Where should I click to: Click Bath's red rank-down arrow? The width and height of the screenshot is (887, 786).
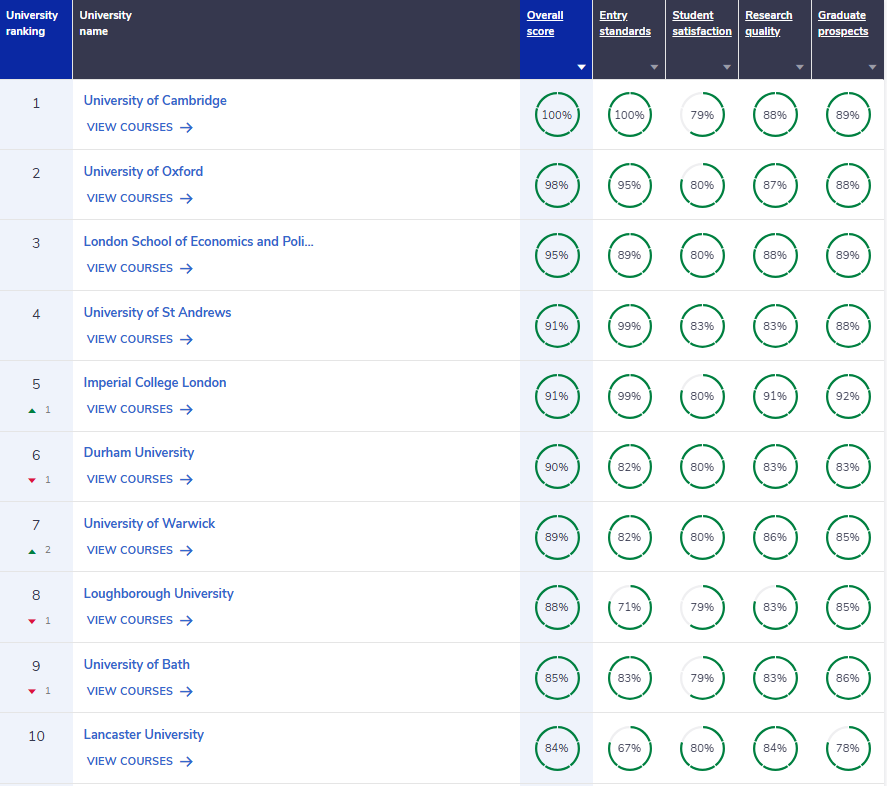click(x=32, y=691)
